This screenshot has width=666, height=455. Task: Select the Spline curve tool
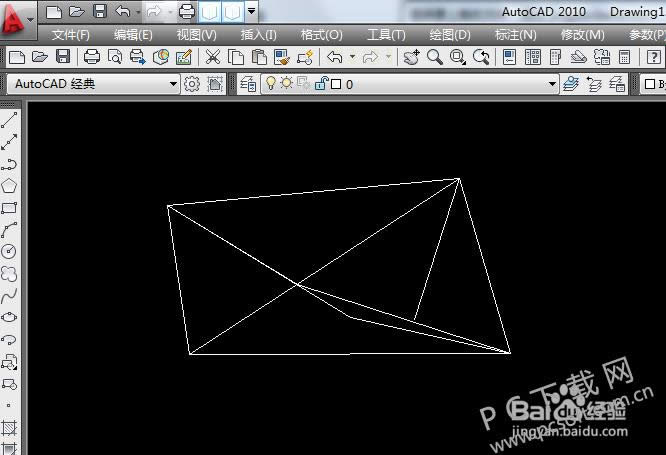coord(10,295)
